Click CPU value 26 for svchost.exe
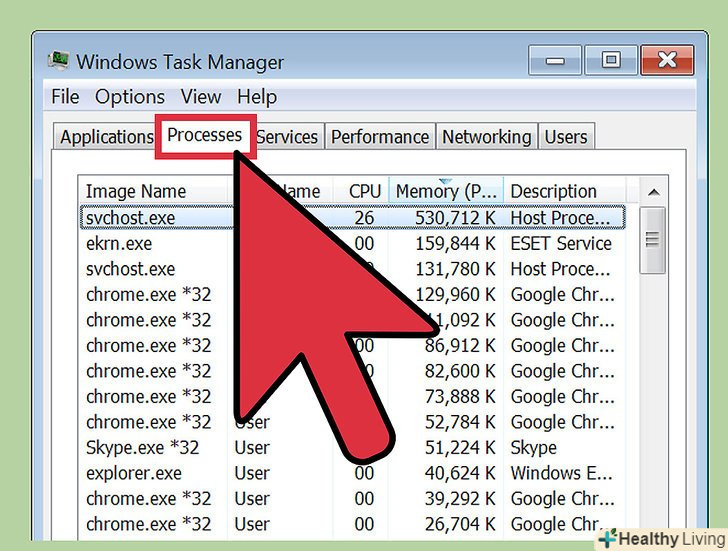 [364, 218]
